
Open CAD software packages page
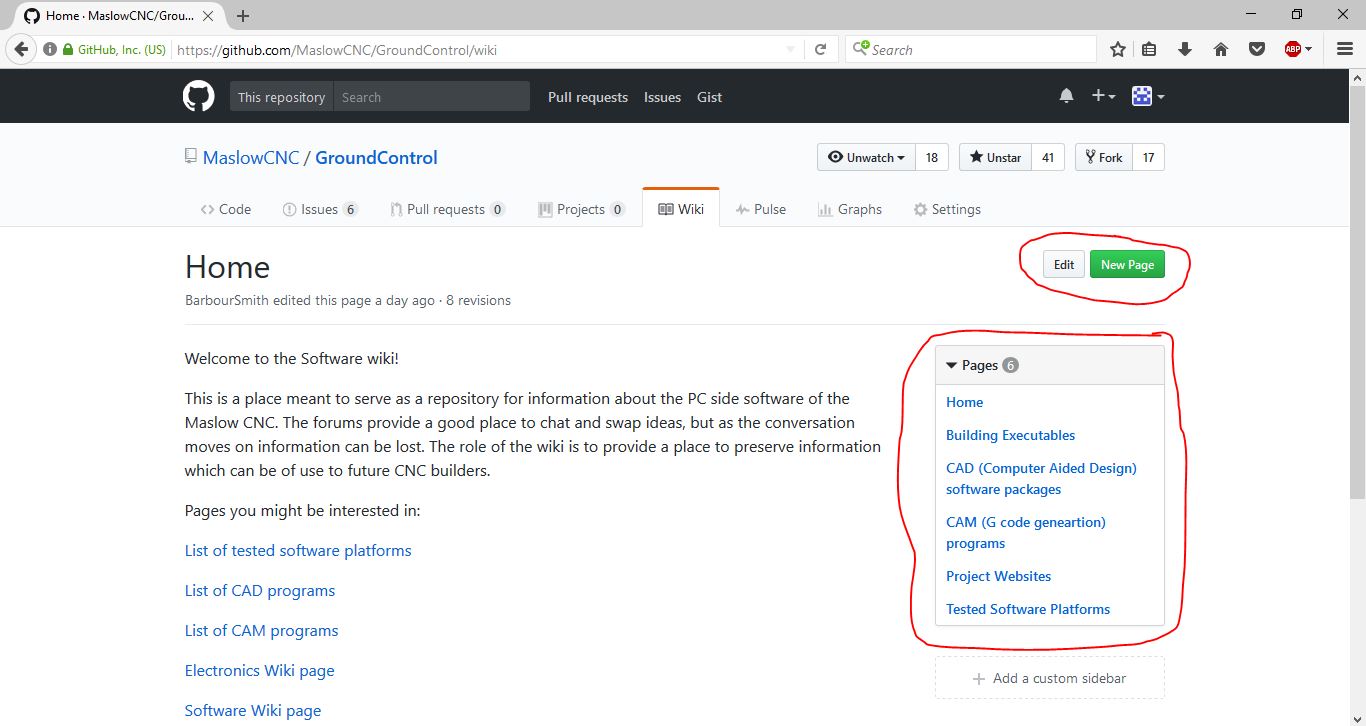1041,479
